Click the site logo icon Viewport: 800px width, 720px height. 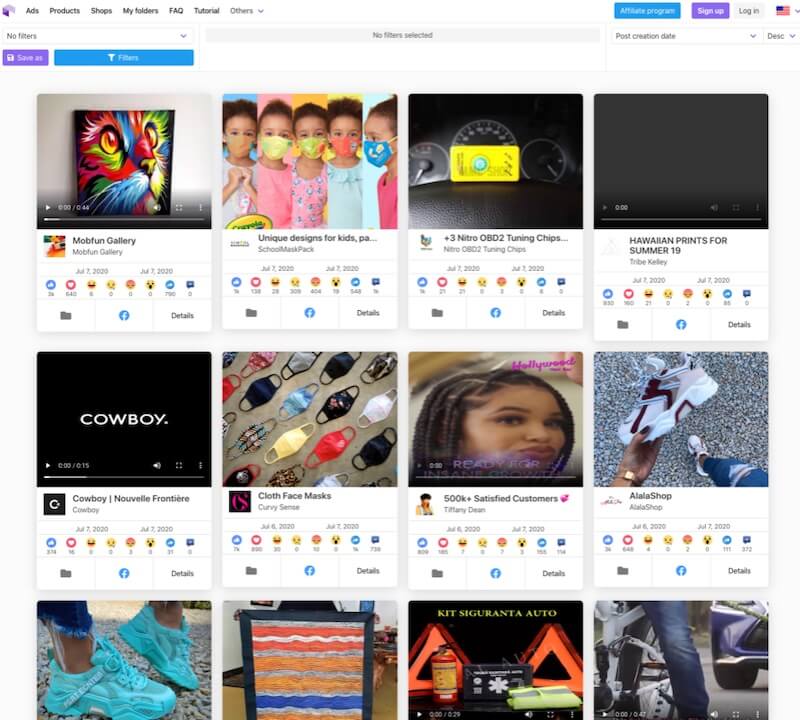click(9, 10)
